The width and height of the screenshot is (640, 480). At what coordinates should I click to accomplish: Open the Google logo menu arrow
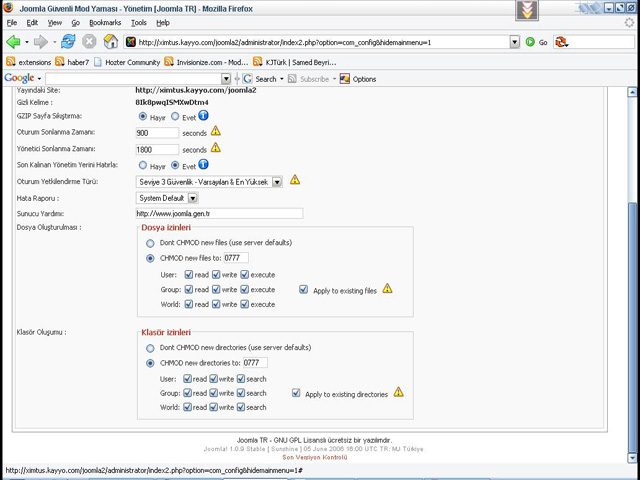click(39, 78)
